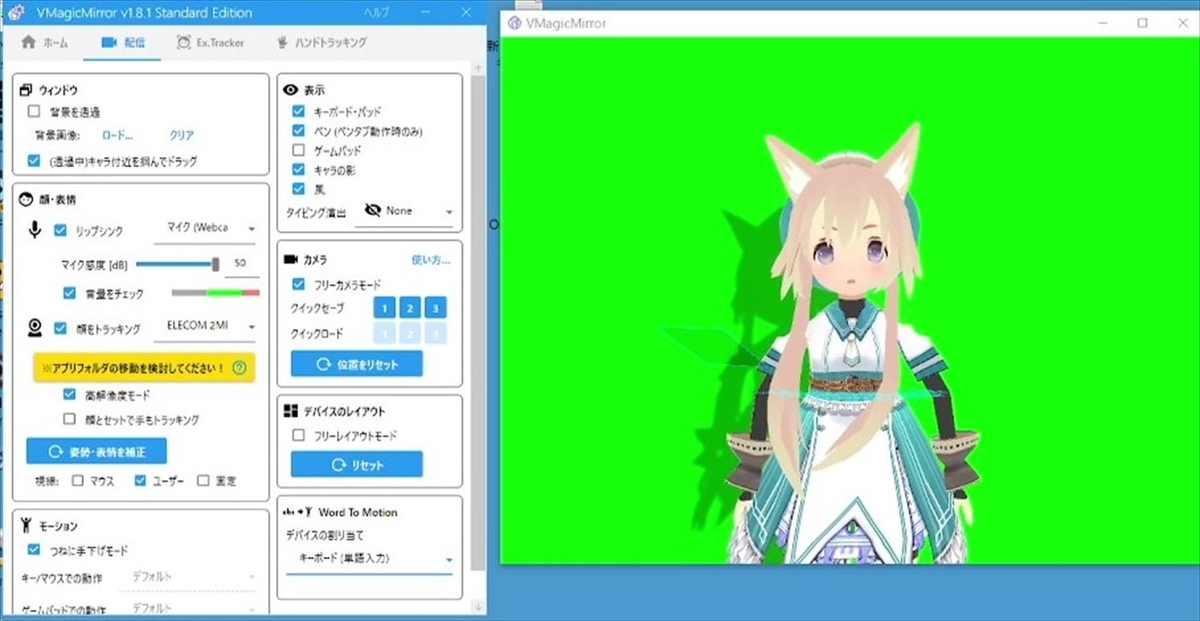Enable ゲームパッド display checkbox
The width and height of the screenshot is (1200, 621).
pos(298,150)
